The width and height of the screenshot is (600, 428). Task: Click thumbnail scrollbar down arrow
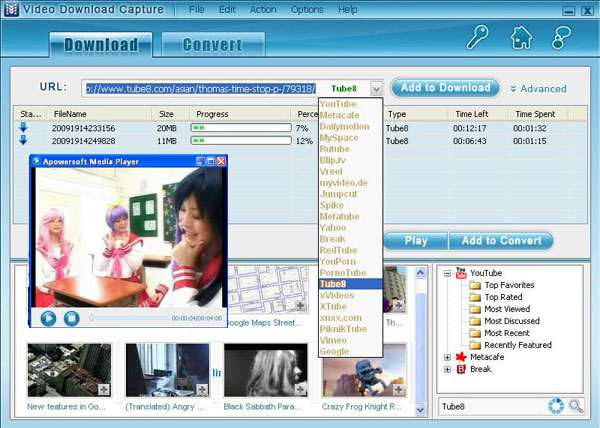420,409
